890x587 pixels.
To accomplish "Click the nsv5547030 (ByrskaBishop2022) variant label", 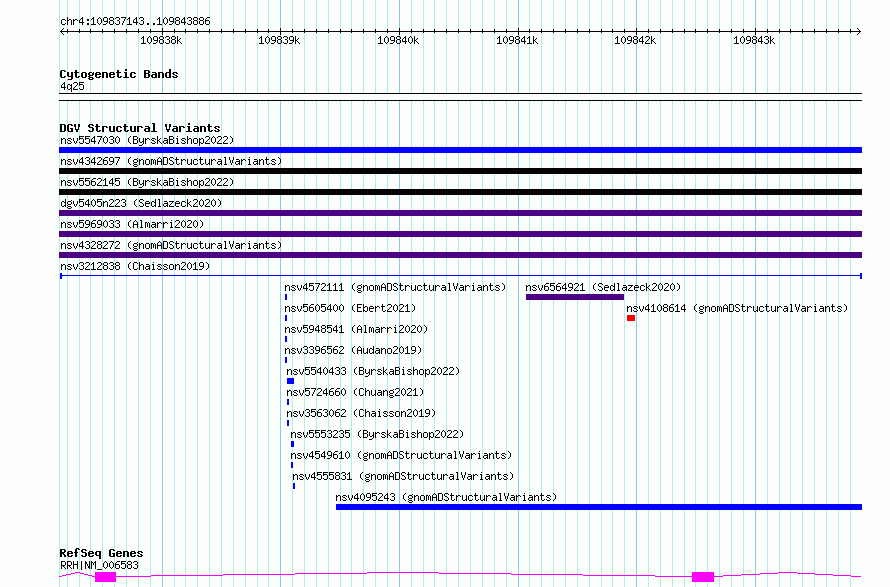I will 147,140.
